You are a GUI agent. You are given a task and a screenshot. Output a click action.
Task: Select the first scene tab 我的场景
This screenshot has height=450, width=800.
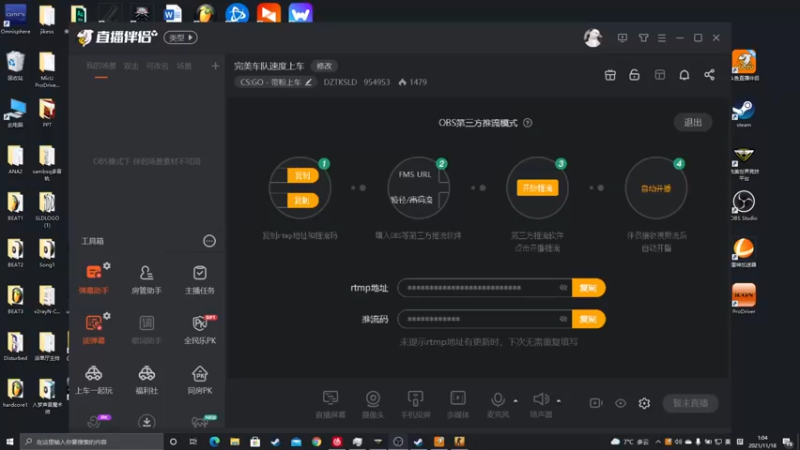(x=101, y=66)
